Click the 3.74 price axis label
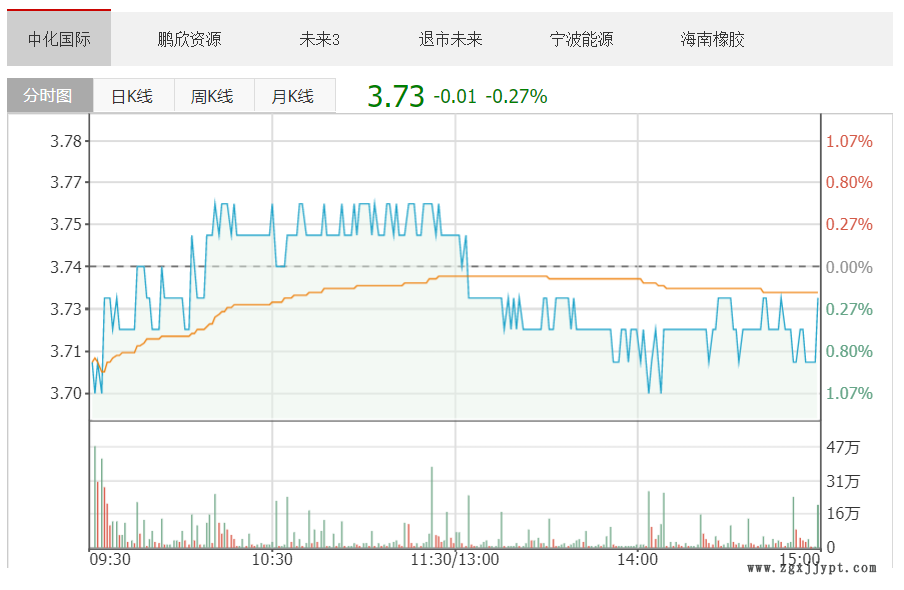The image size is (904, 590). [x=66, y=267]
